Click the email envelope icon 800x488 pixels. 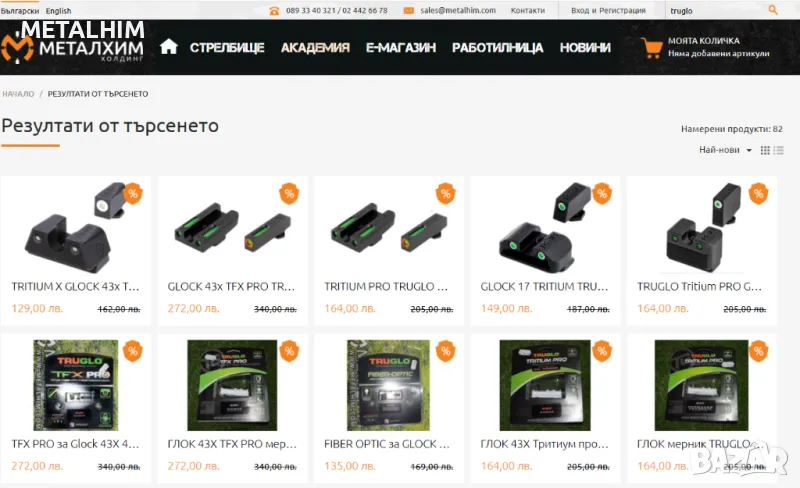tap(409, 10)
